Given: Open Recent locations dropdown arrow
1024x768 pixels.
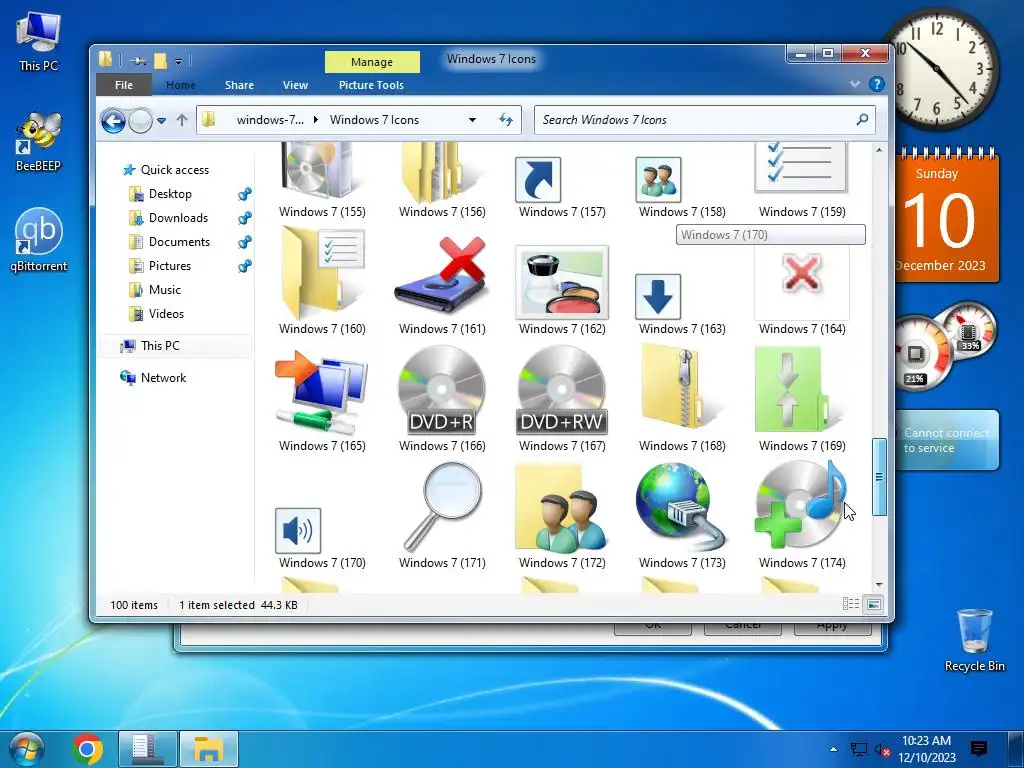Looking at the screenshot, I should (161, 121).
